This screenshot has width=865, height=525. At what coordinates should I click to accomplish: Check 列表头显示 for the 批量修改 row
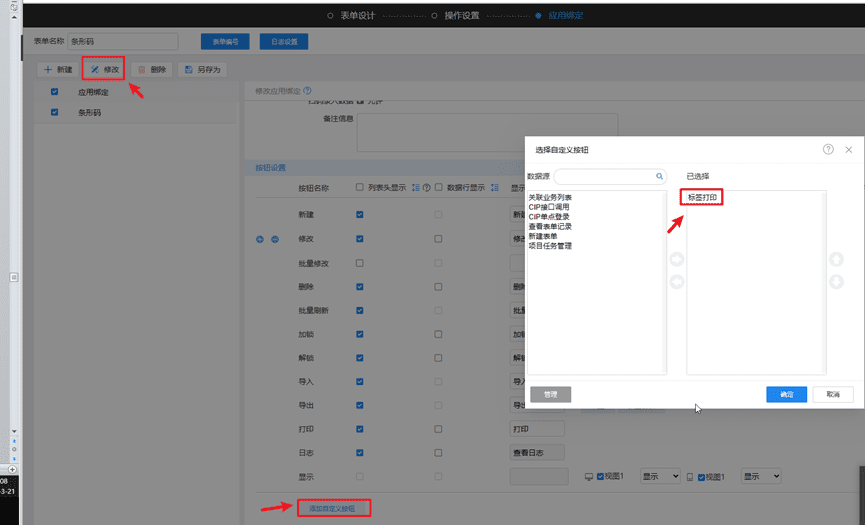360,263
